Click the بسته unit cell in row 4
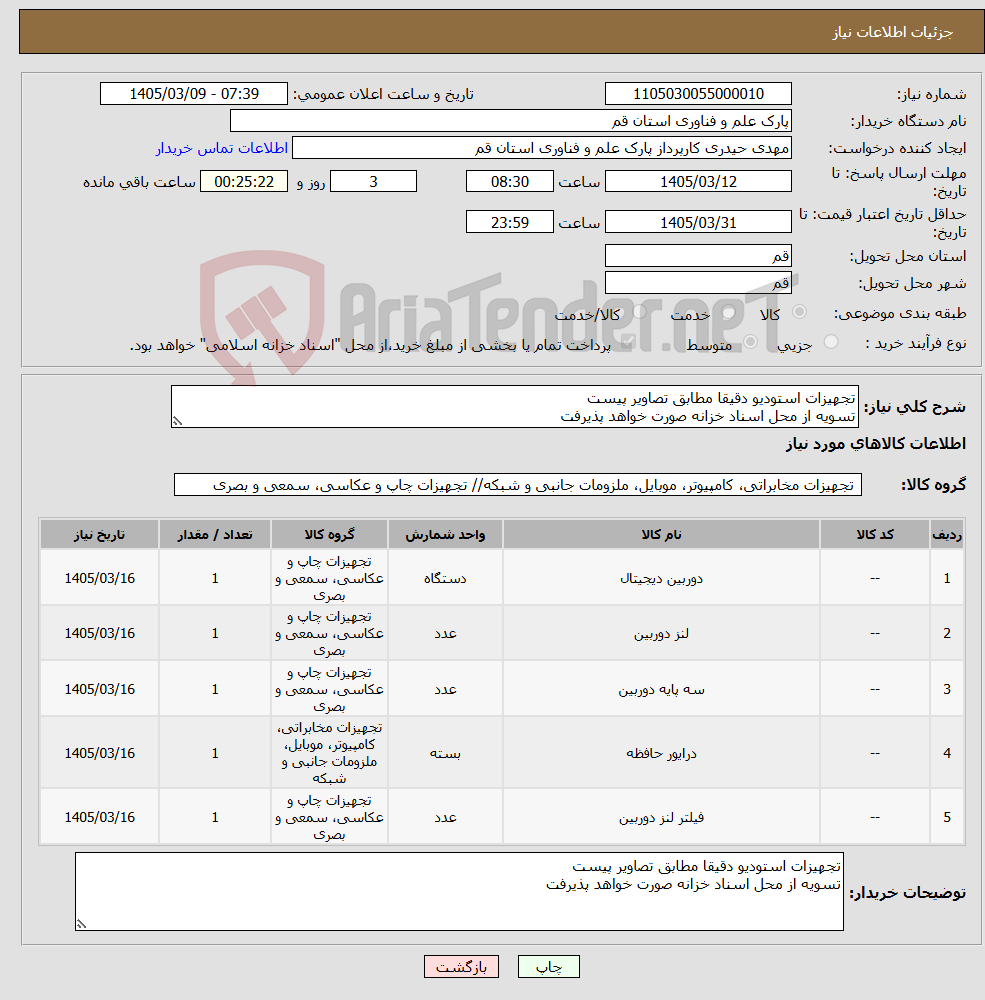Screen dimensions: 985x1000 [x=445, y=753]
